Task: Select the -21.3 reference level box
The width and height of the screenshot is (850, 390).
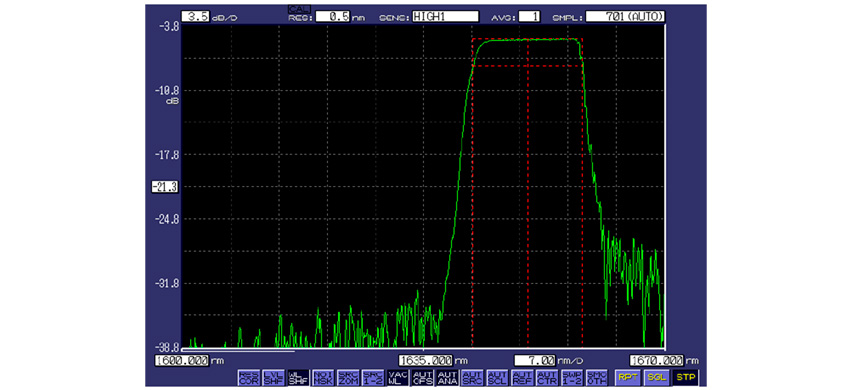Action: pyautogui.click(x=165, y=187)
